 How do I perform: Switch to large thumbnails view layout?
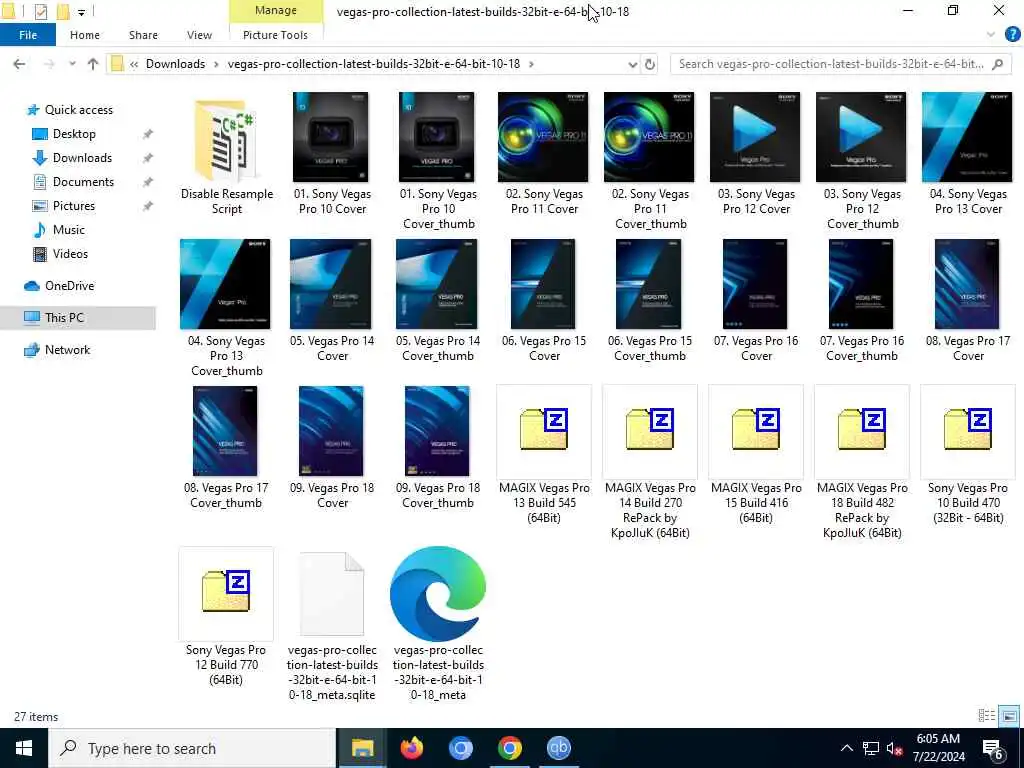[x=1009, y=716]
